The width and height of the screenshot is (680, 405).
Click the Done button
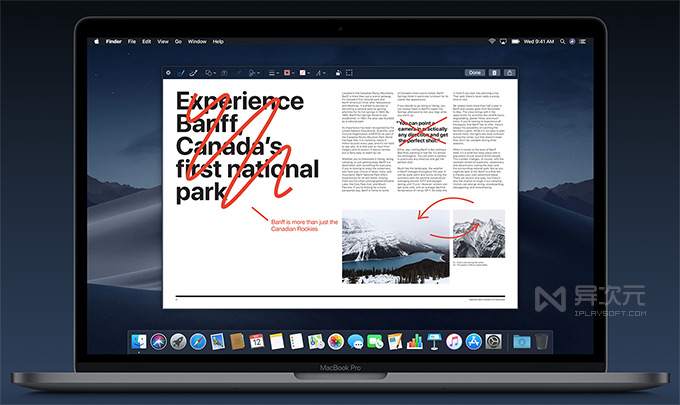(474, 73)
